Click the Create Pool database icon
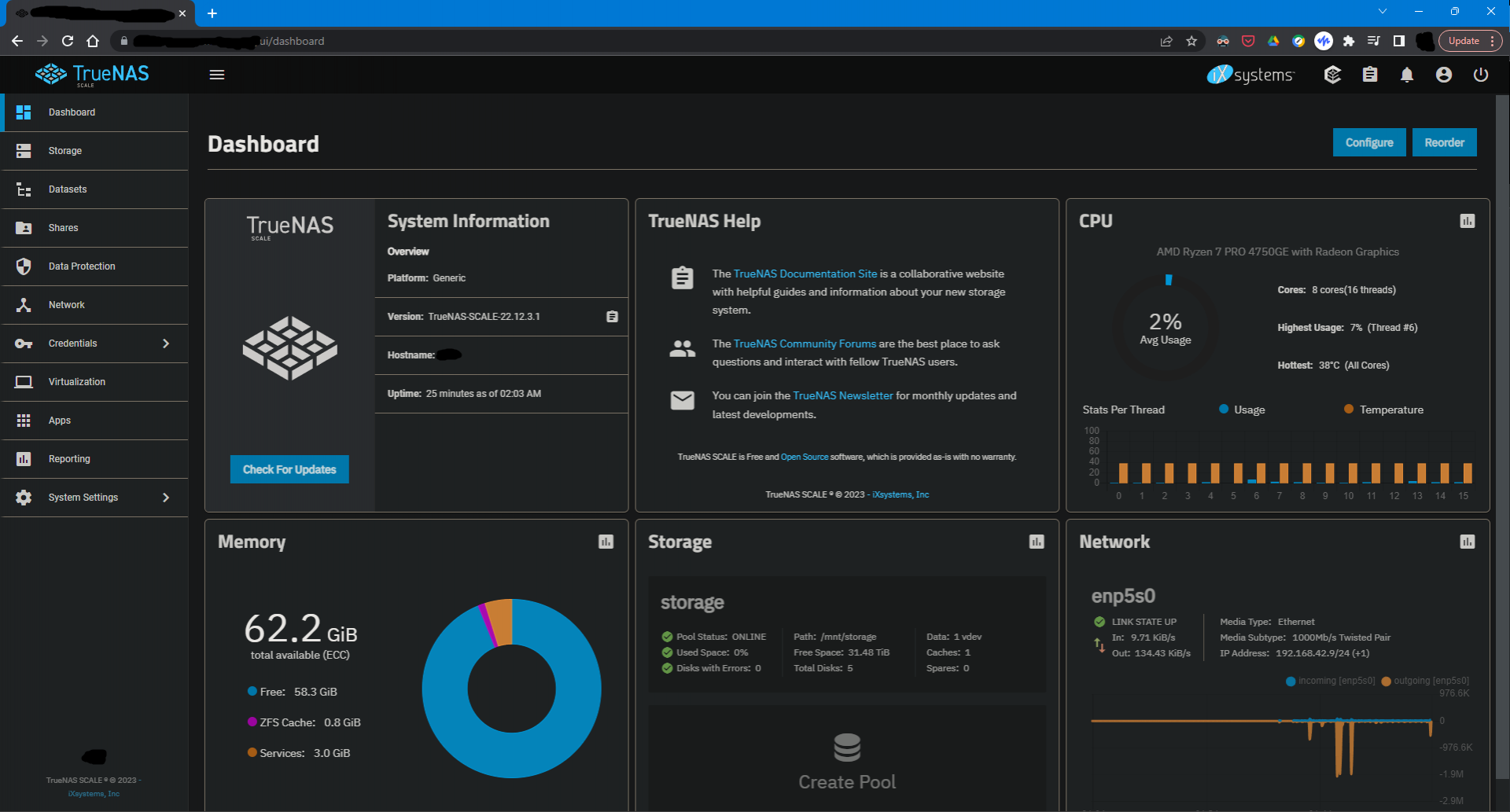 tap(847, 748)
